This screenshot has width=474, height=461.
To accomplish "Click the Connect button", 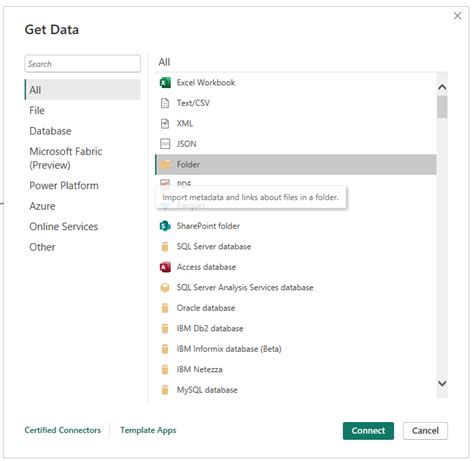I will [x=369, y=431].
